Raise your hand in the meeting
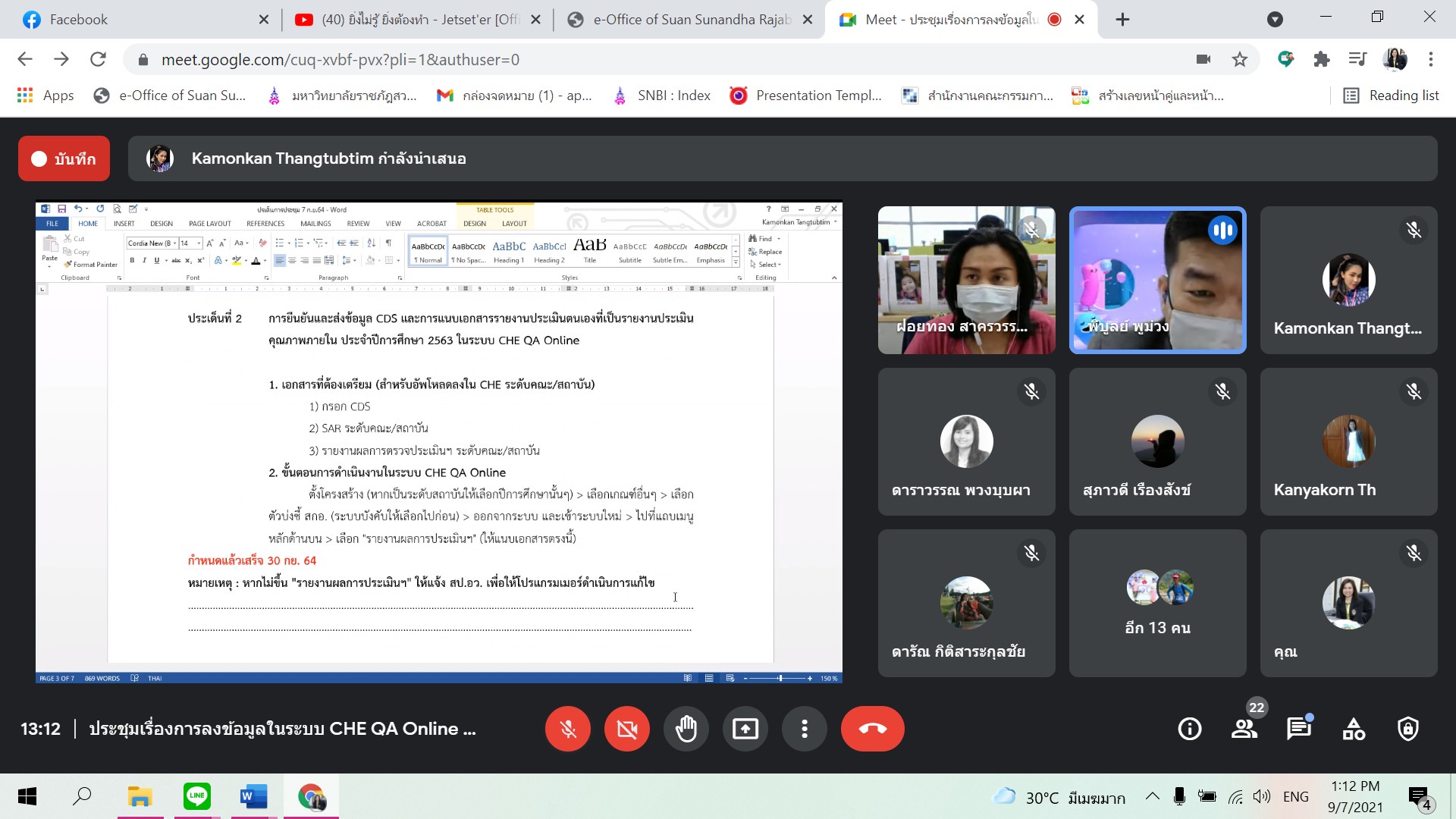 pos(686,729)
